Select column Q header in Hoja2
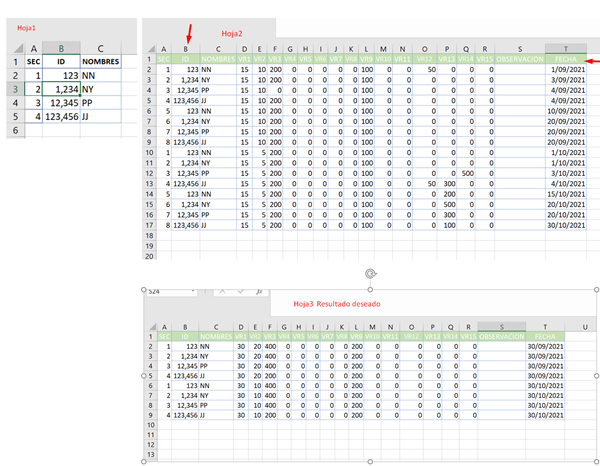Screen dimensions: 600x466 [466, 49]
